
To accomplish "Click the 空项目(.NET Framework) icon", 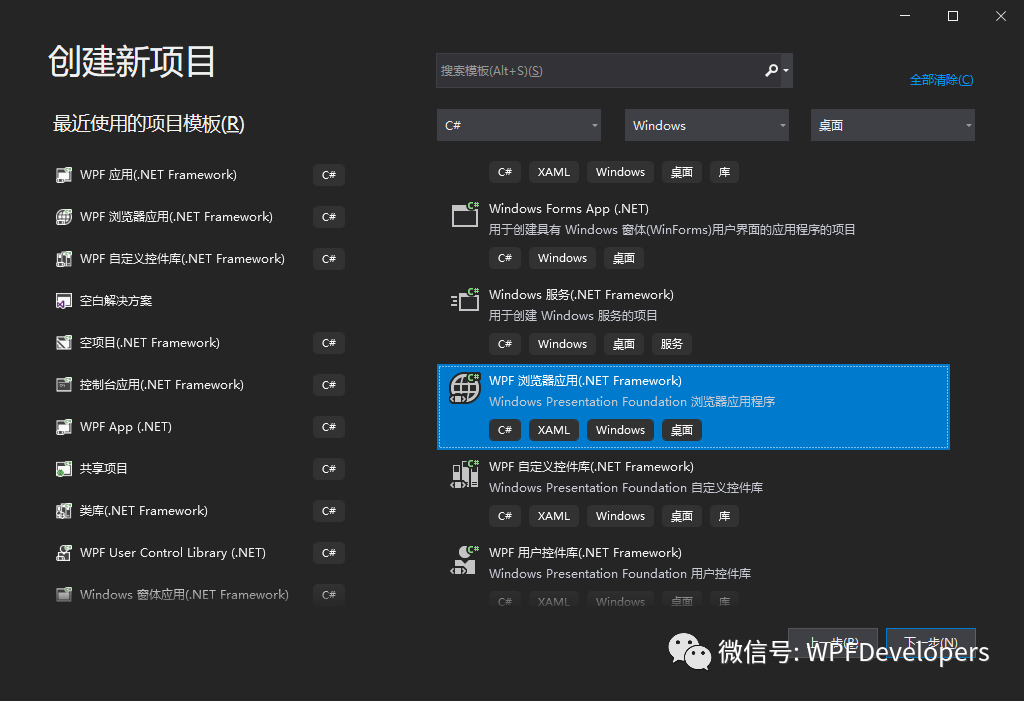I will (63, 343).
